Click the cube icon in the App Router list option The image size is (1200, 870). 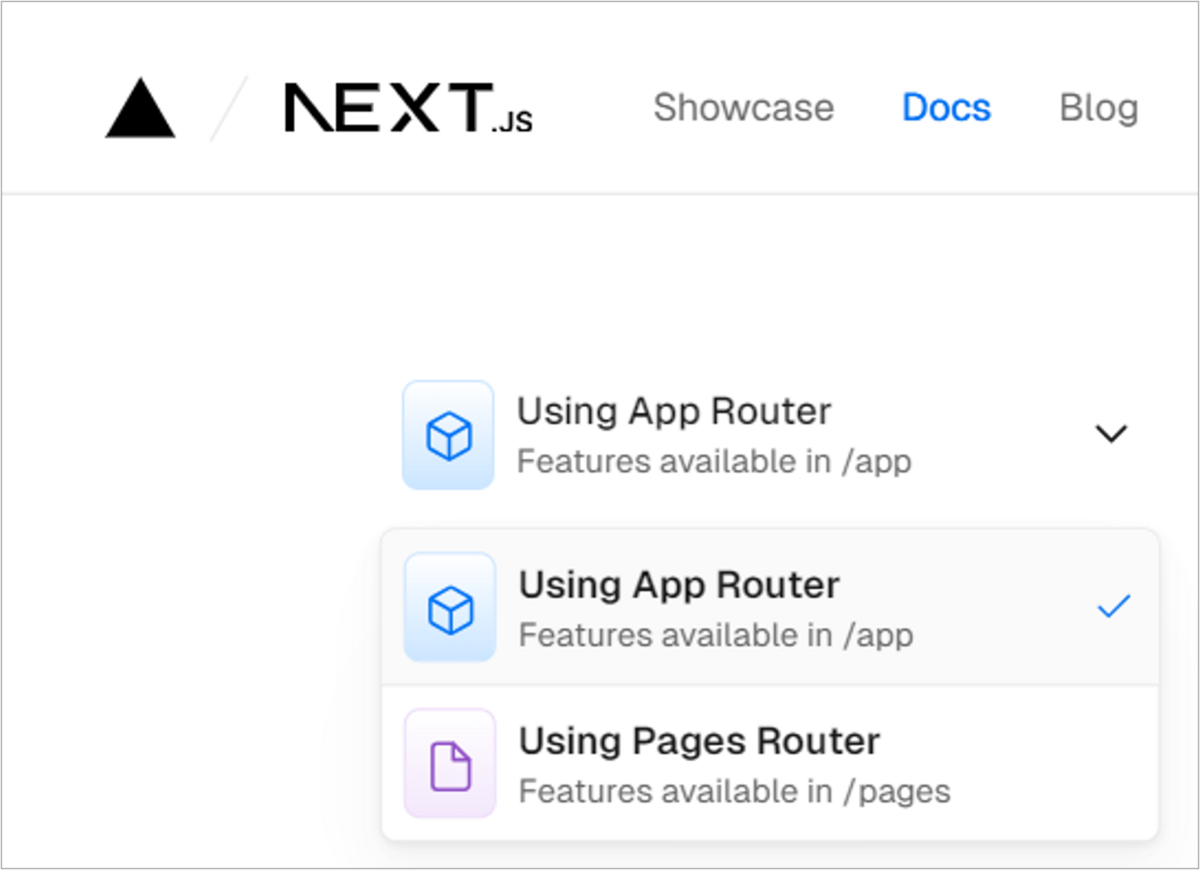450,608
